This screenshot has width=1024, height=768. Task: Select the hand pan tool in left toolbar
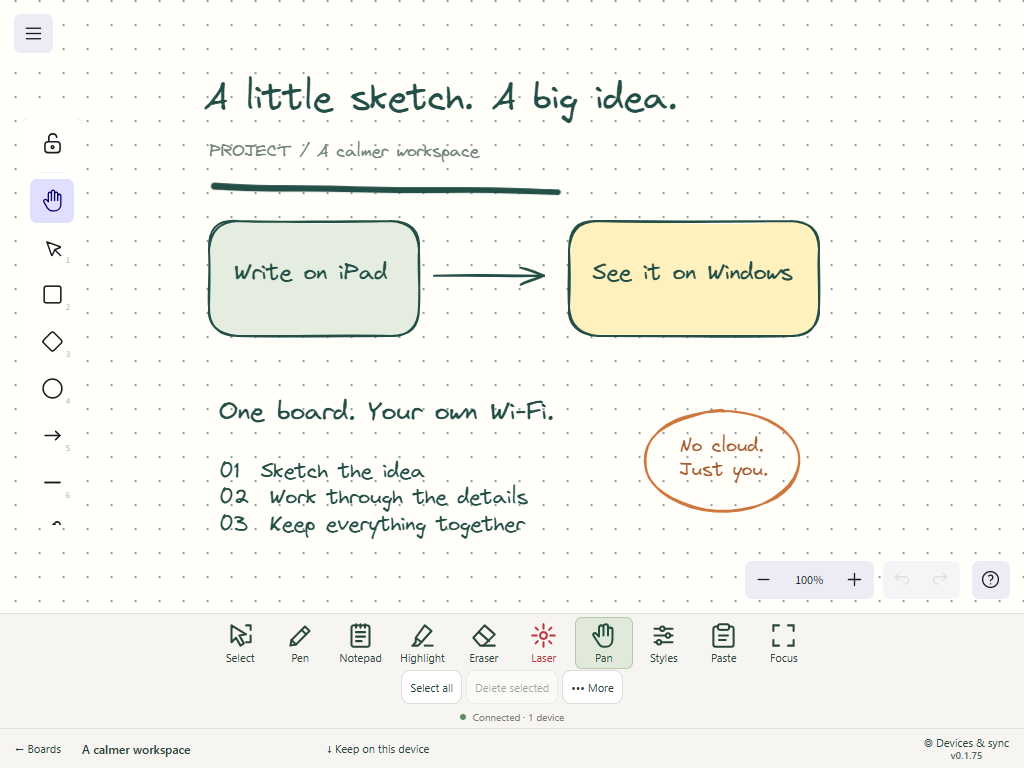click(52, 200)
